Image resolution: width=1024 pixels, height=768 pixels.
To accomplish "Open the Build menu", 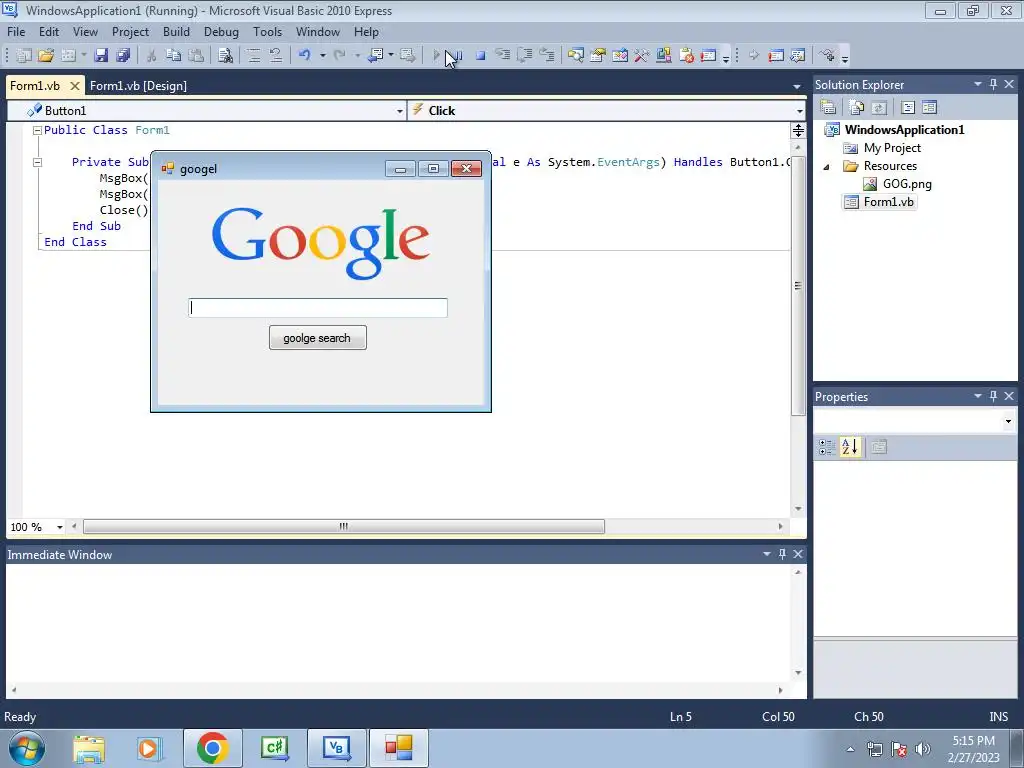I will click(x=176, y=31).
